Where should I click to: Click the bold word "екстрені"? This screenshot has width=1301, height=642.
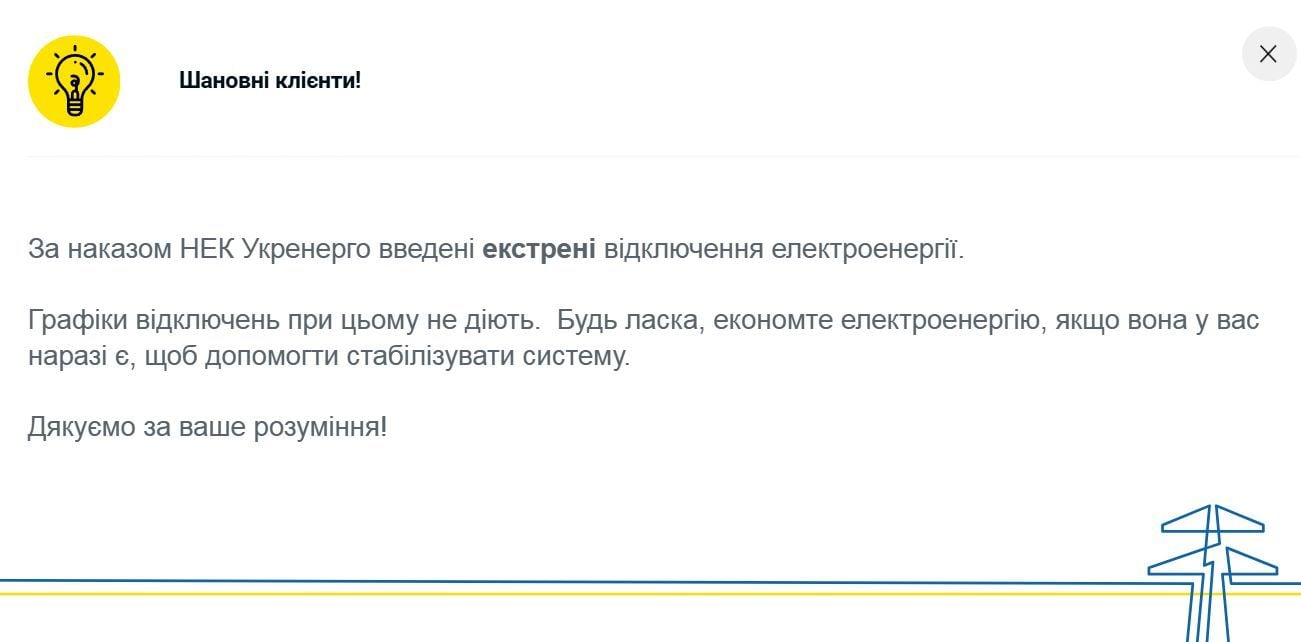click(539, 249)
